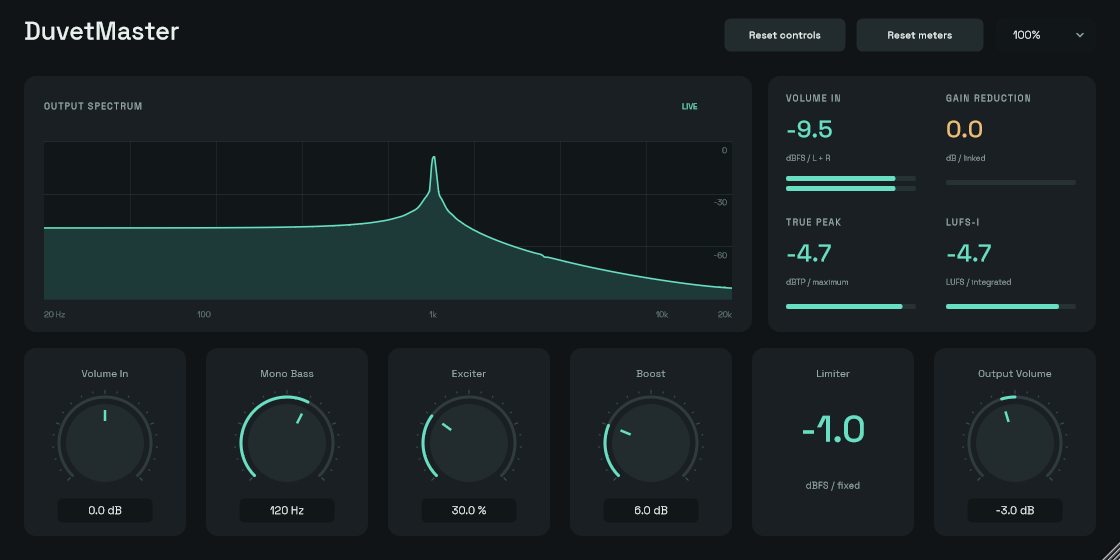
Task: Click the Exciter knob
Action: pos(469,442)
